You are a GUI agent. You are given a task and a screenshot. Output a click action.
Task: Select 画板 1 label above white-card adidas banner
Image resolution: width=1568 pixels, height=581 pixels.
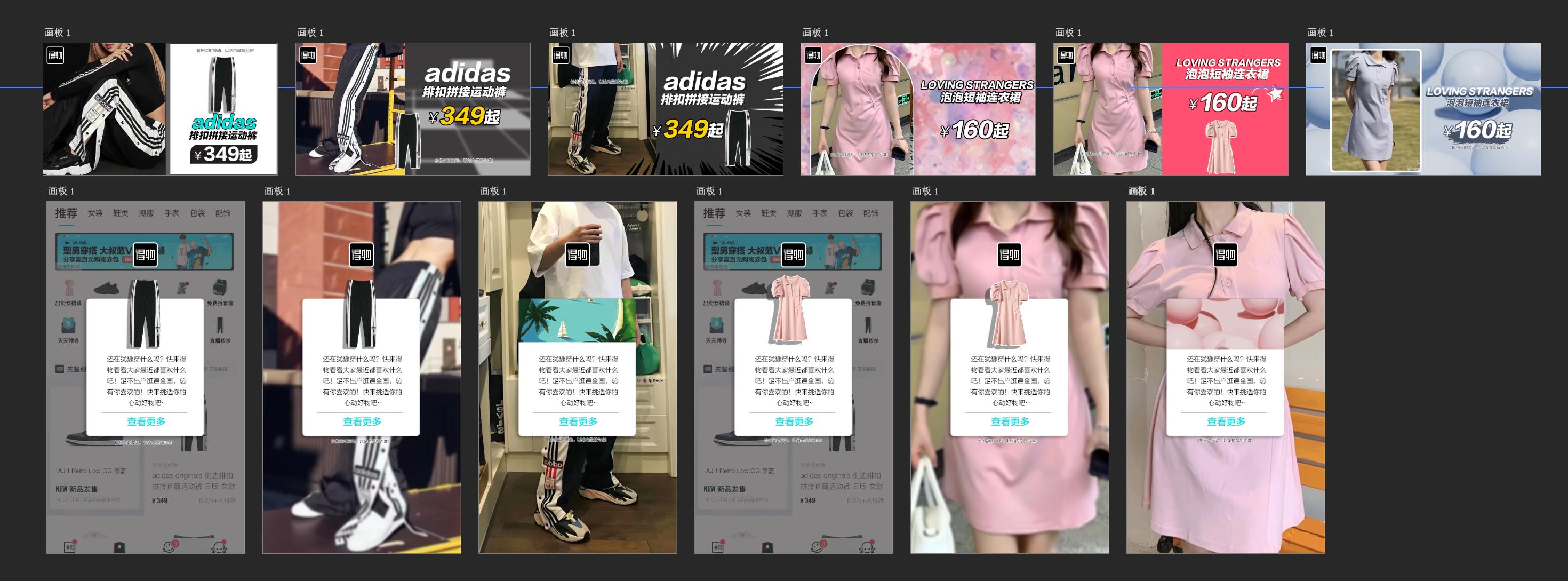pyautogui.click(x=58, y=33)
